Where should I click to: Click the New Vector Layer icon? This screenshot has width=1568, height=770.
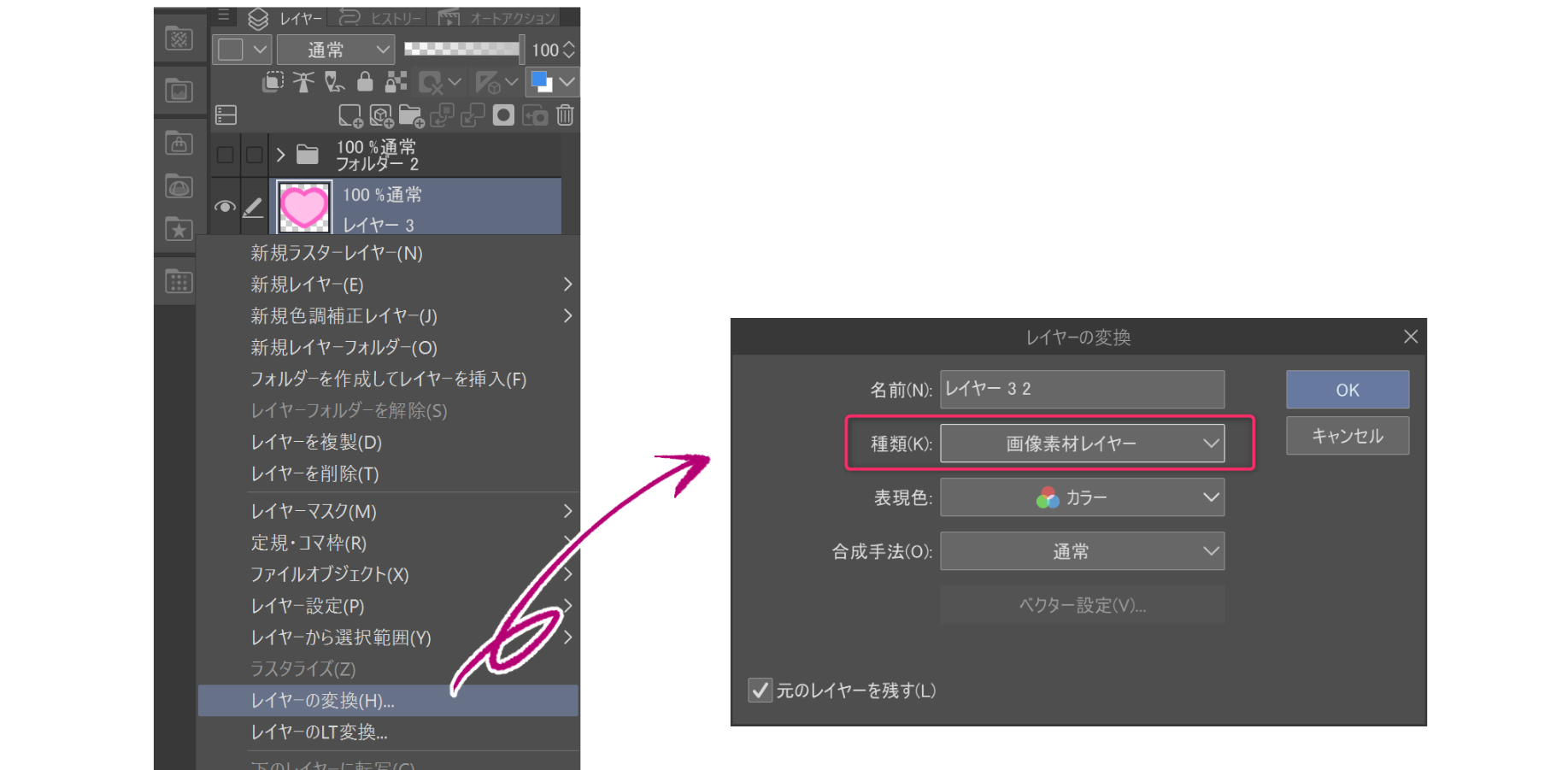[x=380, y=115]
